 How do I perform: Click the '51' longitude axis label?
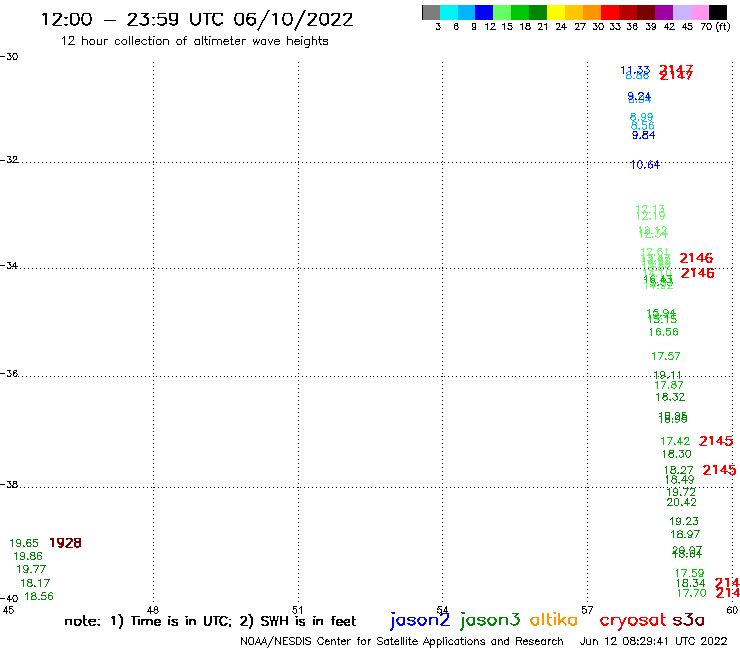click(297, 610)
